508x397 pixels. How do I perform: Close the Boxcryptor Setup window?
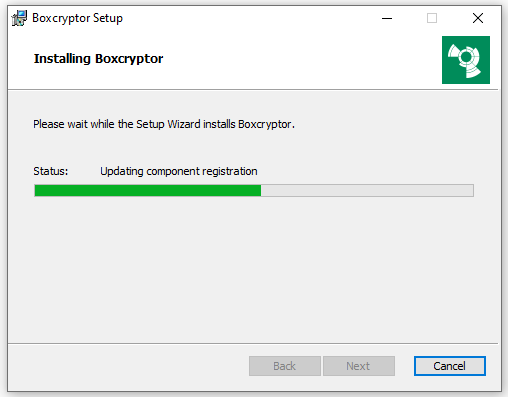click(478, 18)
